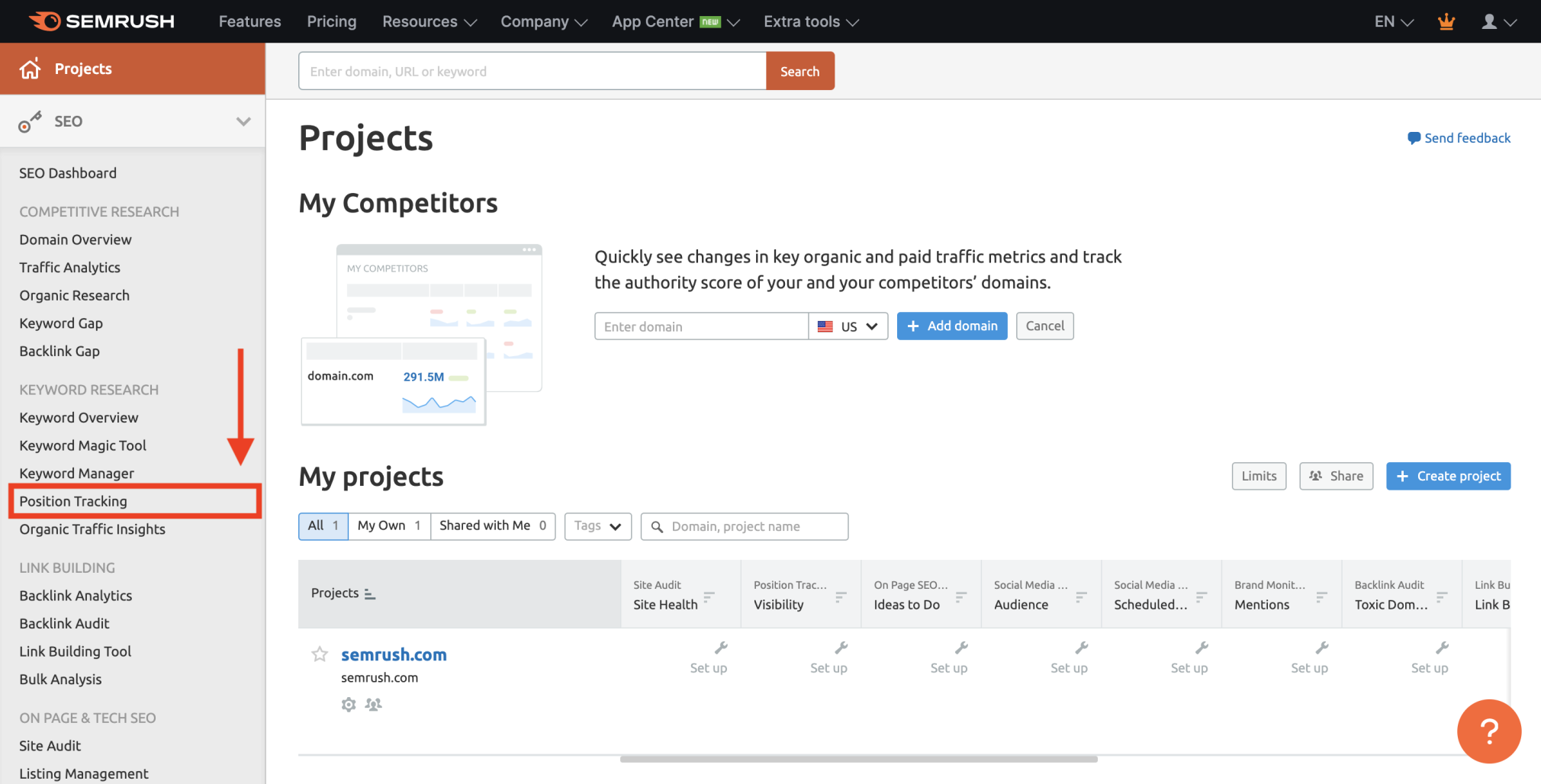This screenshot has width=1541, height=784.
Task: Click the My Competitors preview thumbnail
Action: [x=422, y=335]
